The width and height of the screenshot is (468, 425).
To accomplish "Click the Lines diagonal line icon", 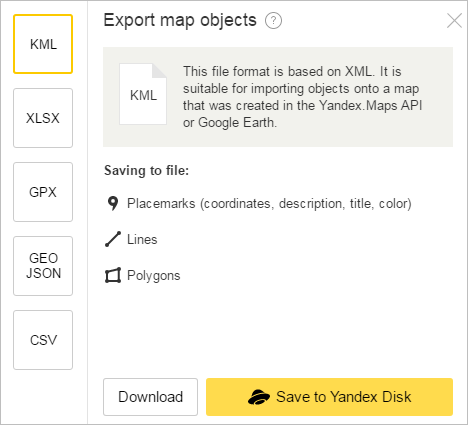I will click(113, 239).
